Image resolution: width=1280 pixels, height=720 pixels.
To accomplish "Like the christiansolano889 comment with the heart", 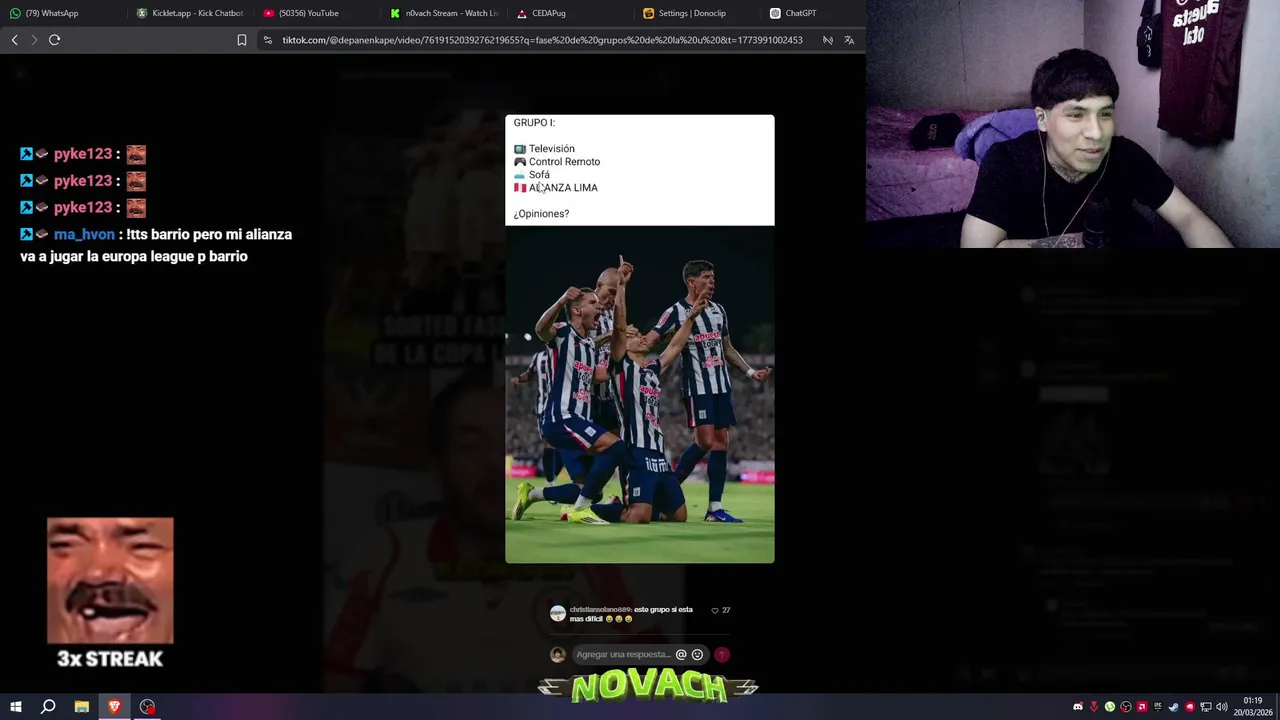I will pyautogui.click(x=714, y=610).
